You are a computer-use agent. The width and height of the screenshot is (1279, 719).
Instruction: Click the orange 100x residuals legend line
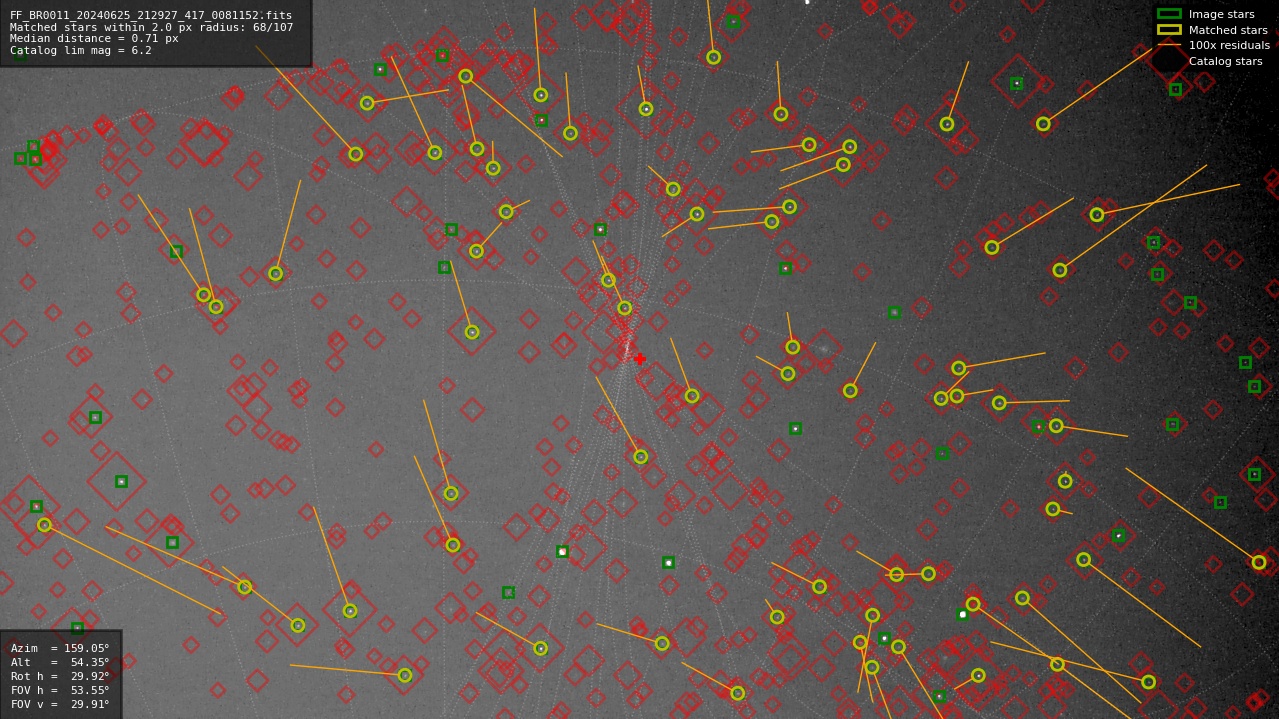click(x=1169, y=45)
